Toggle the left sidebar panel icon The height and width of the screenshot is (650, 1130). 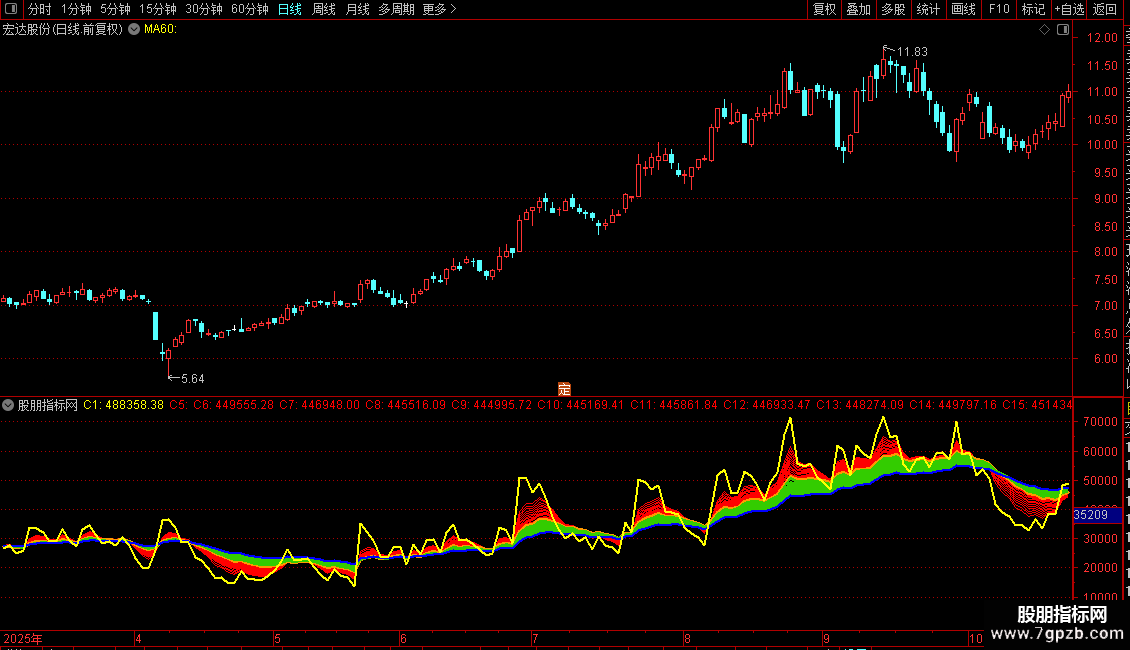[x=11, y=9]
